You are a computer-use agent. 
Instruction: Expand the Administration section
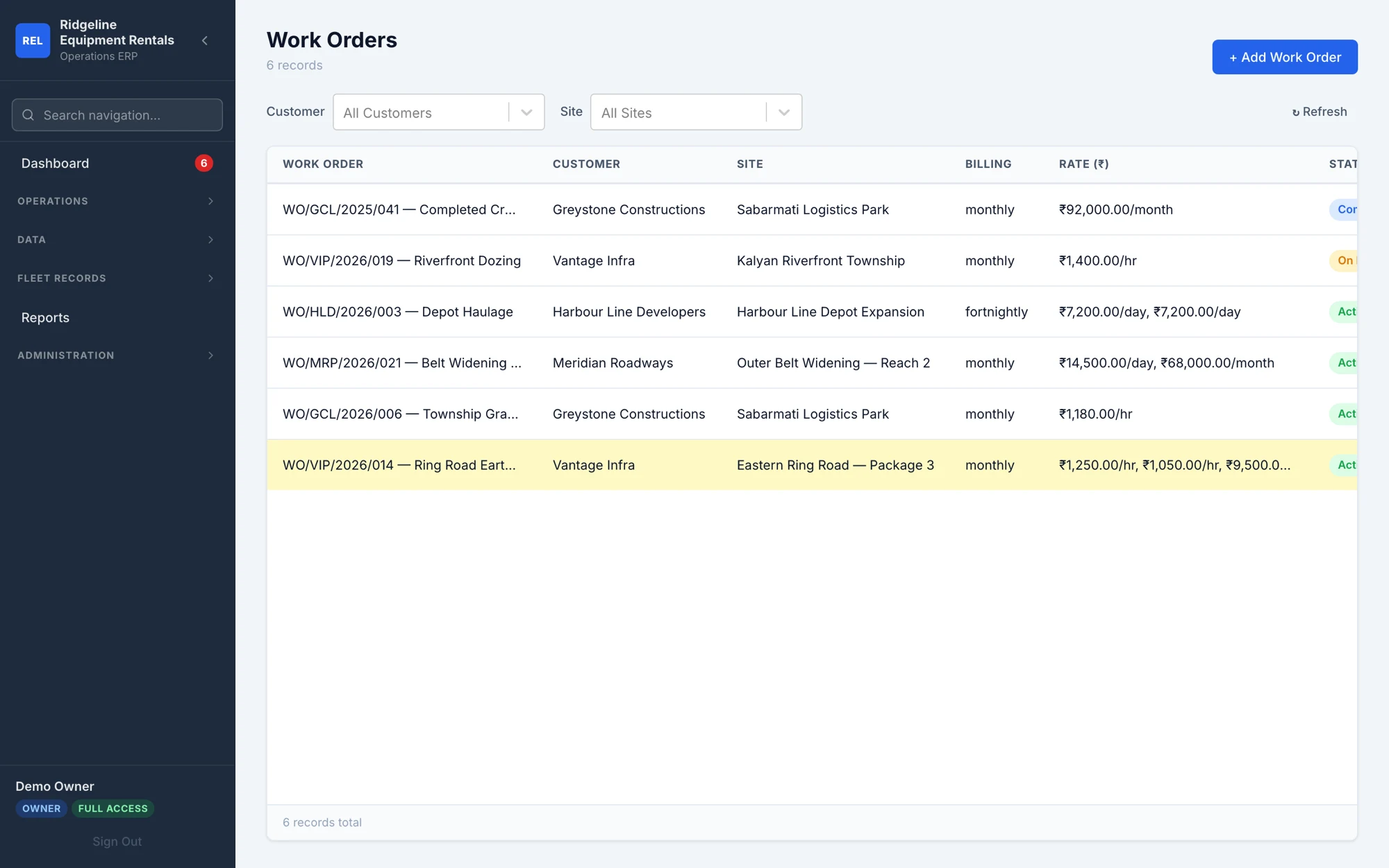[x=117, y=356]
